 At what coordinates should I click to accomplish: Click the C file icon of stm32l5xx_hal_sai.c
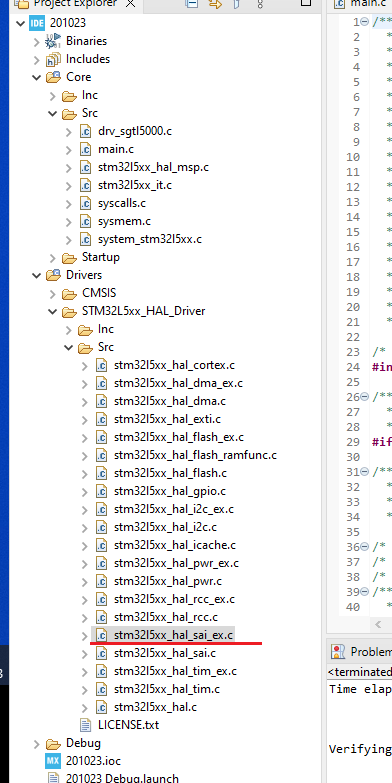(101, 653)
